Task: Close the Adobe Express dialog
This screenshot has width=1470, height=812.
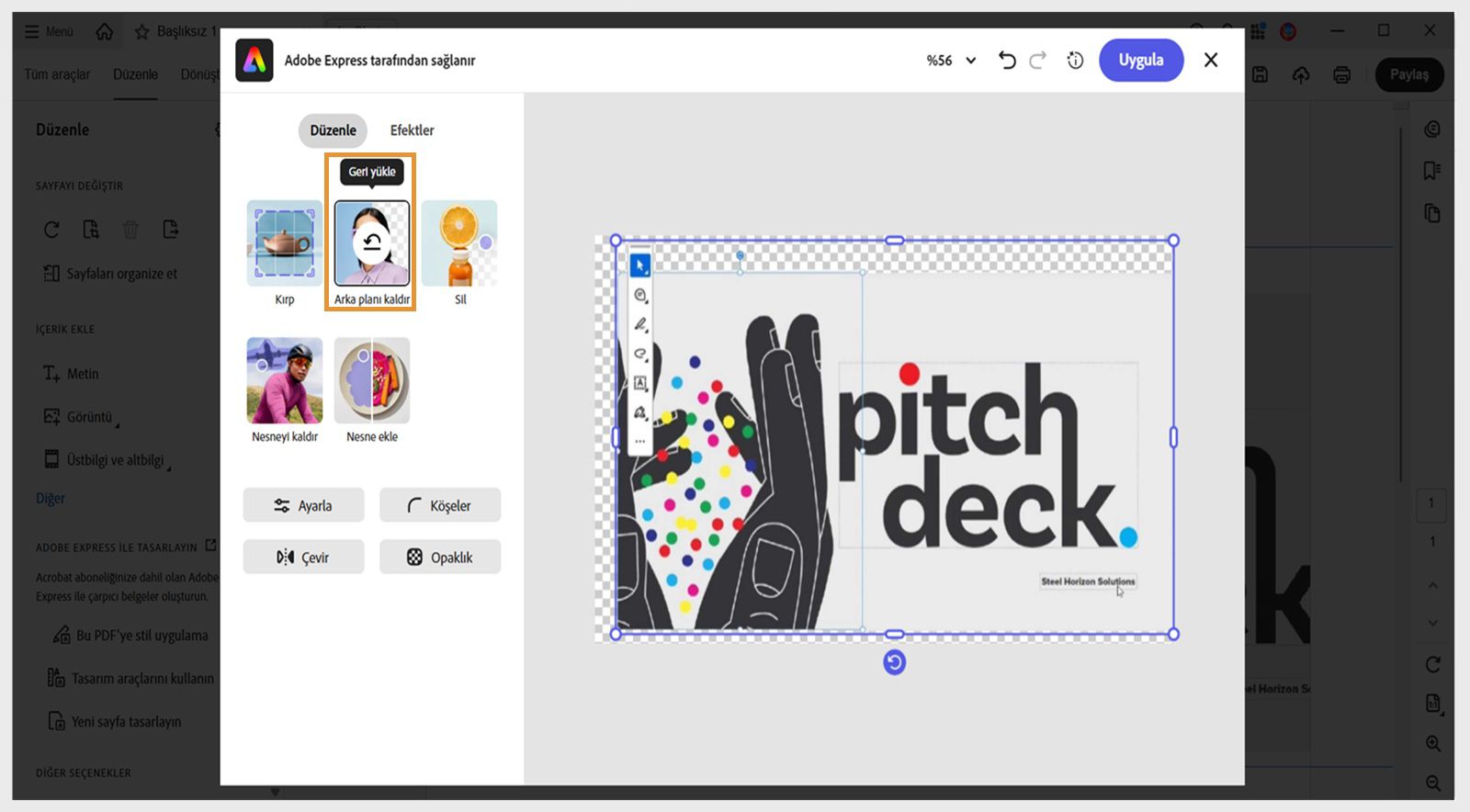Action: pyautogui.click(x=1211, y=60)
